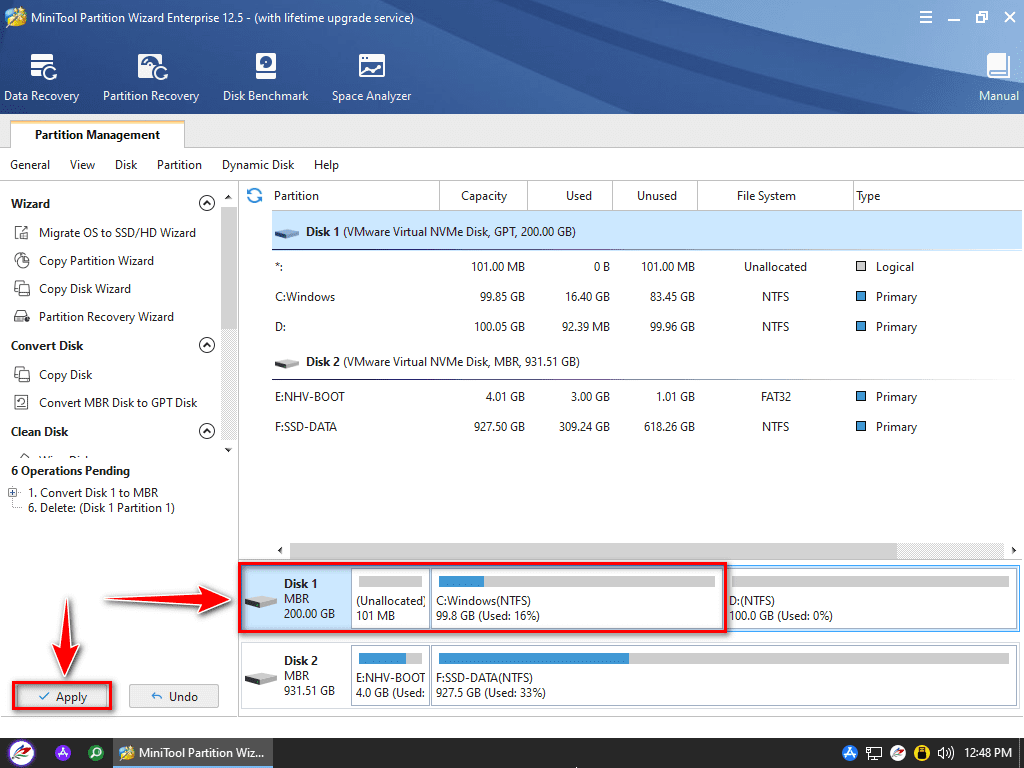
Task: Open the Dynamic Disk menu
Action: click(257, 164)
